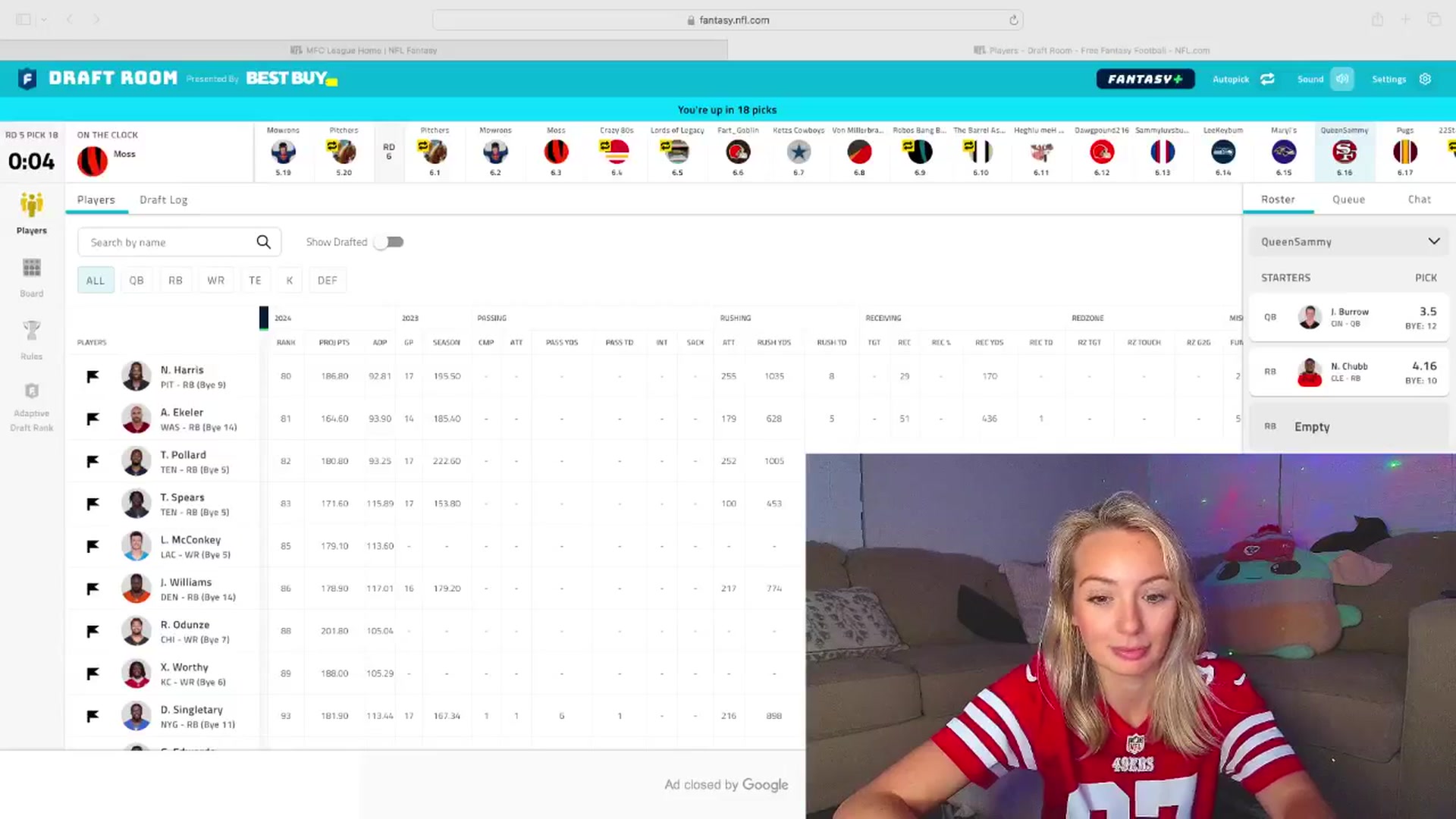The height and width of the screenshot is (819, 1456).
Task: Open the browser sidebar dropdown chevron
Action: click(x=44, y=20)
